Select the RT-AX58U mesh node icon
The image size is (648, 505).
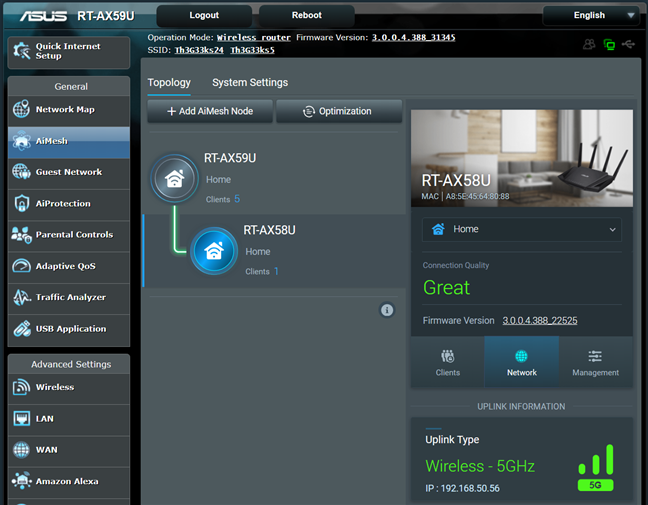click(214, 250)
